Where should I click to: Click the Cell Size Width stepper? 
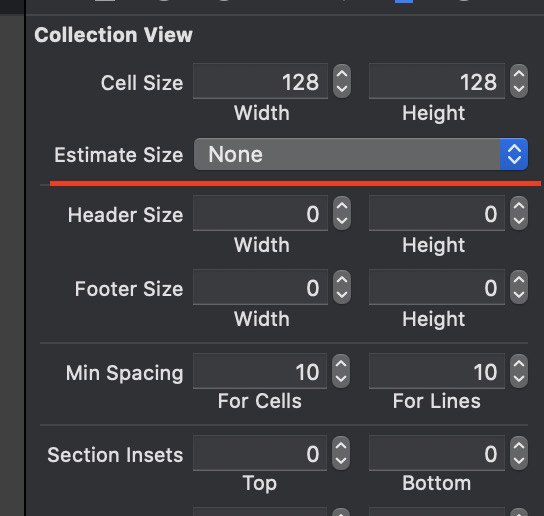pyautogui.click(x=342, y=81)
